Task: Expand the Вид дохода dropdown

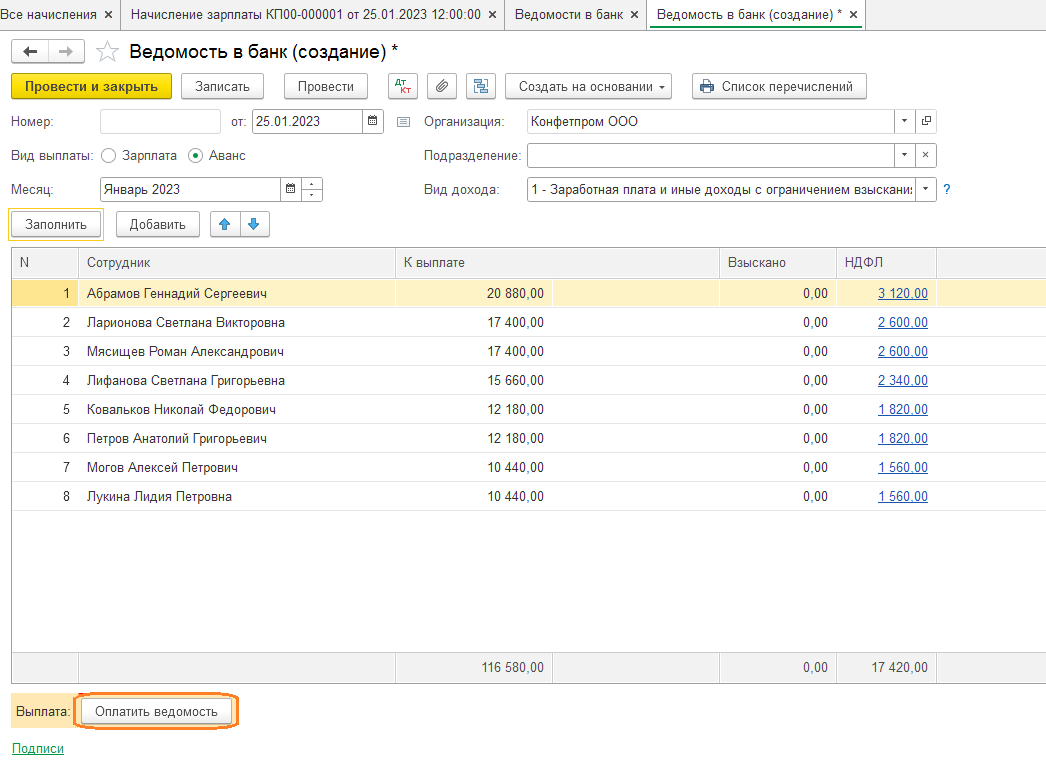Action: pyautogui.click(x=925, y=189)
